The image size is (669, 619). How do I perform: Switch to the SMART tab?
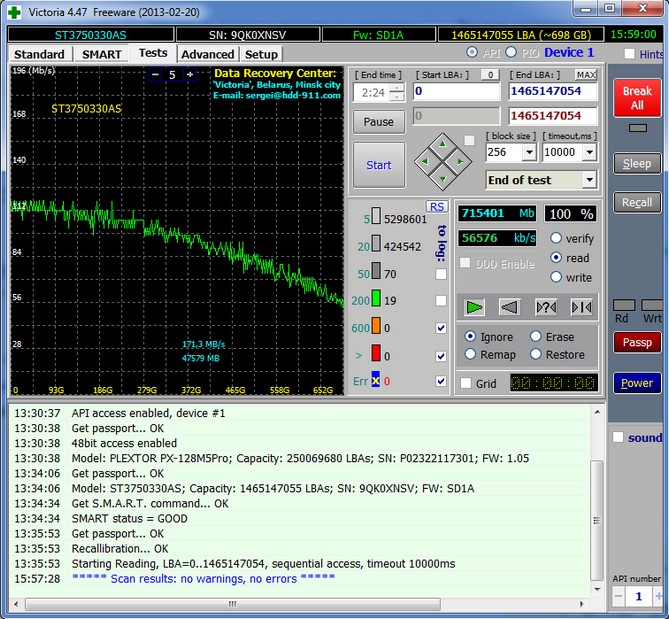[x=101, y=54]
